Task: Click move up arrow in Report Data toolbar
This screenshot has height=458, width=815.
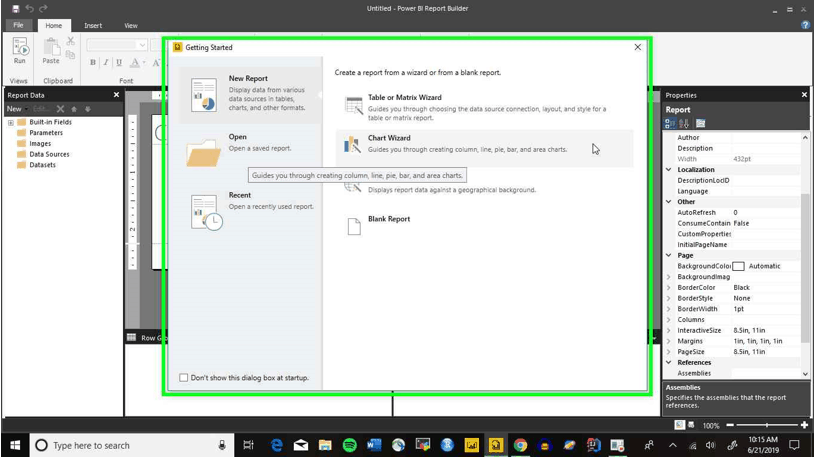Action: point(74,109)
